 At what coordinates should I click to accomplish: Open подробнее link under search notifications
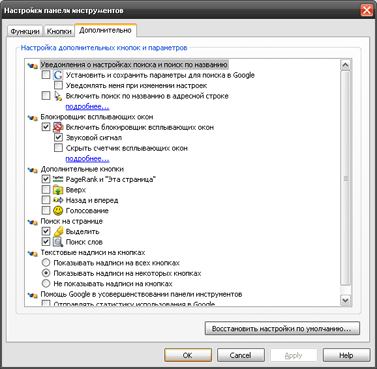point(87,106)
